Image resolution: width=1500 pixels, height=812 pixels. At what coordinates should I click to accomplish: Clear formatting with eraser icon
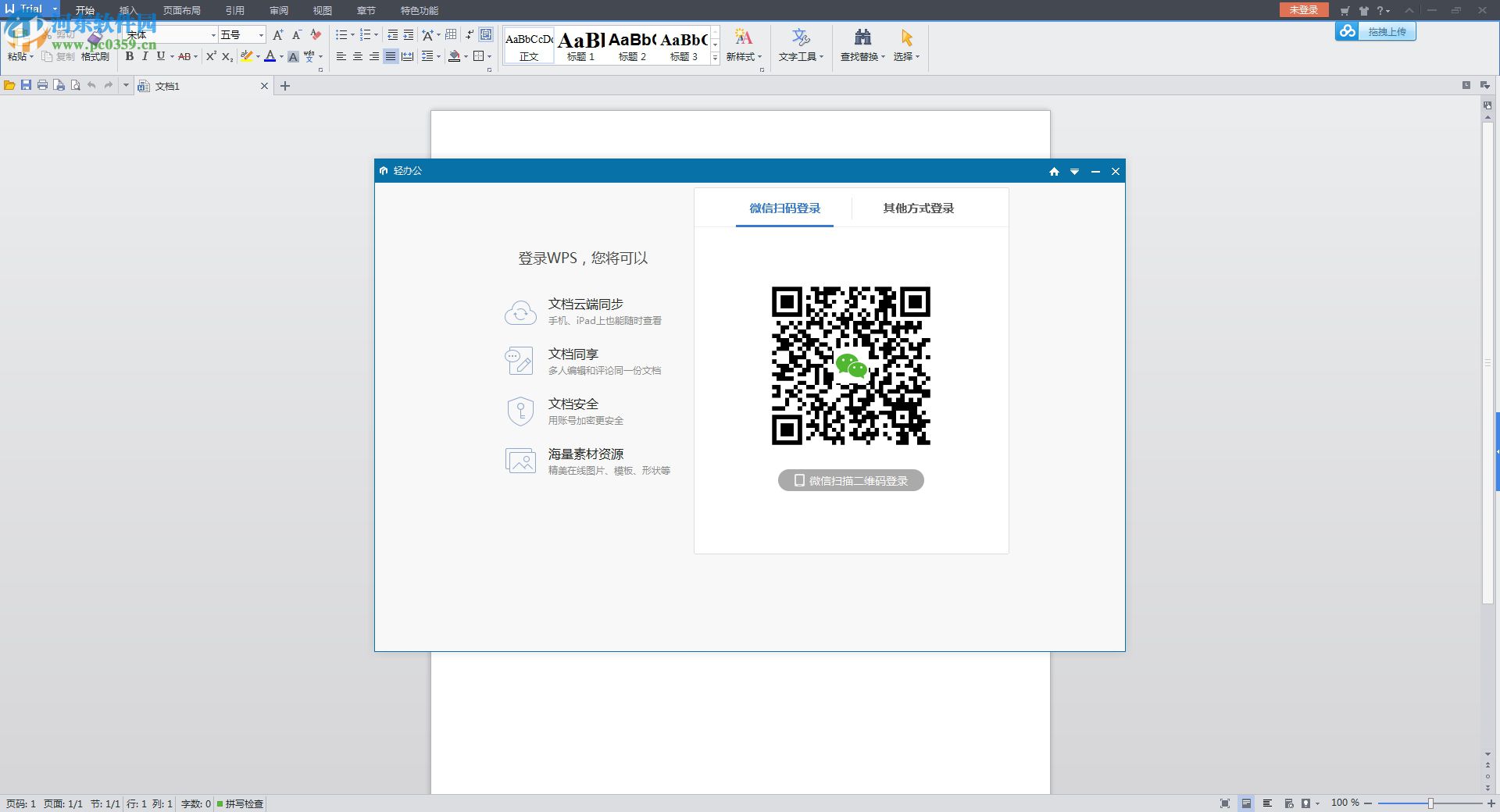pos(316,35)
